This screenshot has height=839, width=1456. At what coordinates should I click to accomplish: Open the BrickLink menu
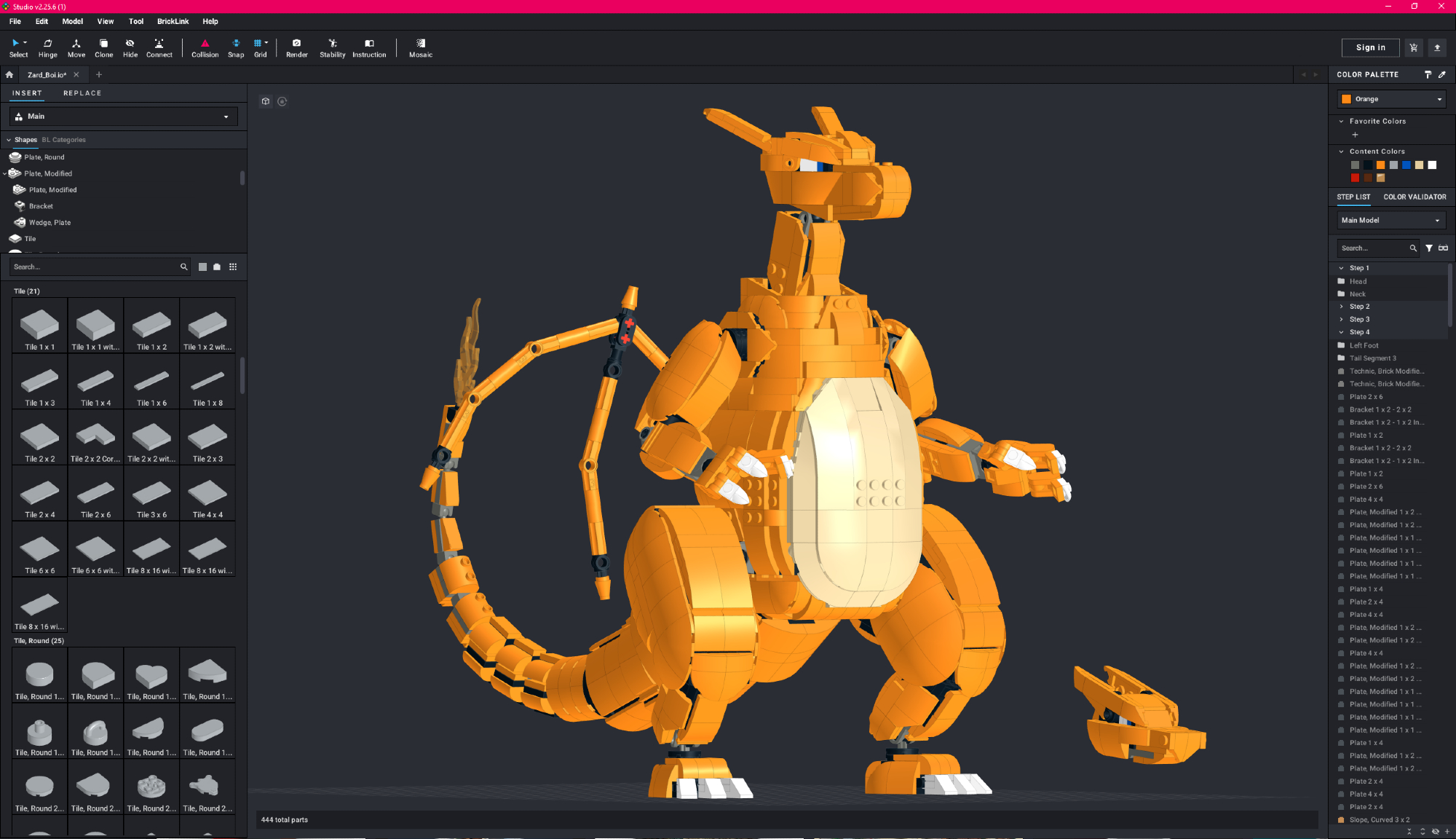(x=173, y=21)
